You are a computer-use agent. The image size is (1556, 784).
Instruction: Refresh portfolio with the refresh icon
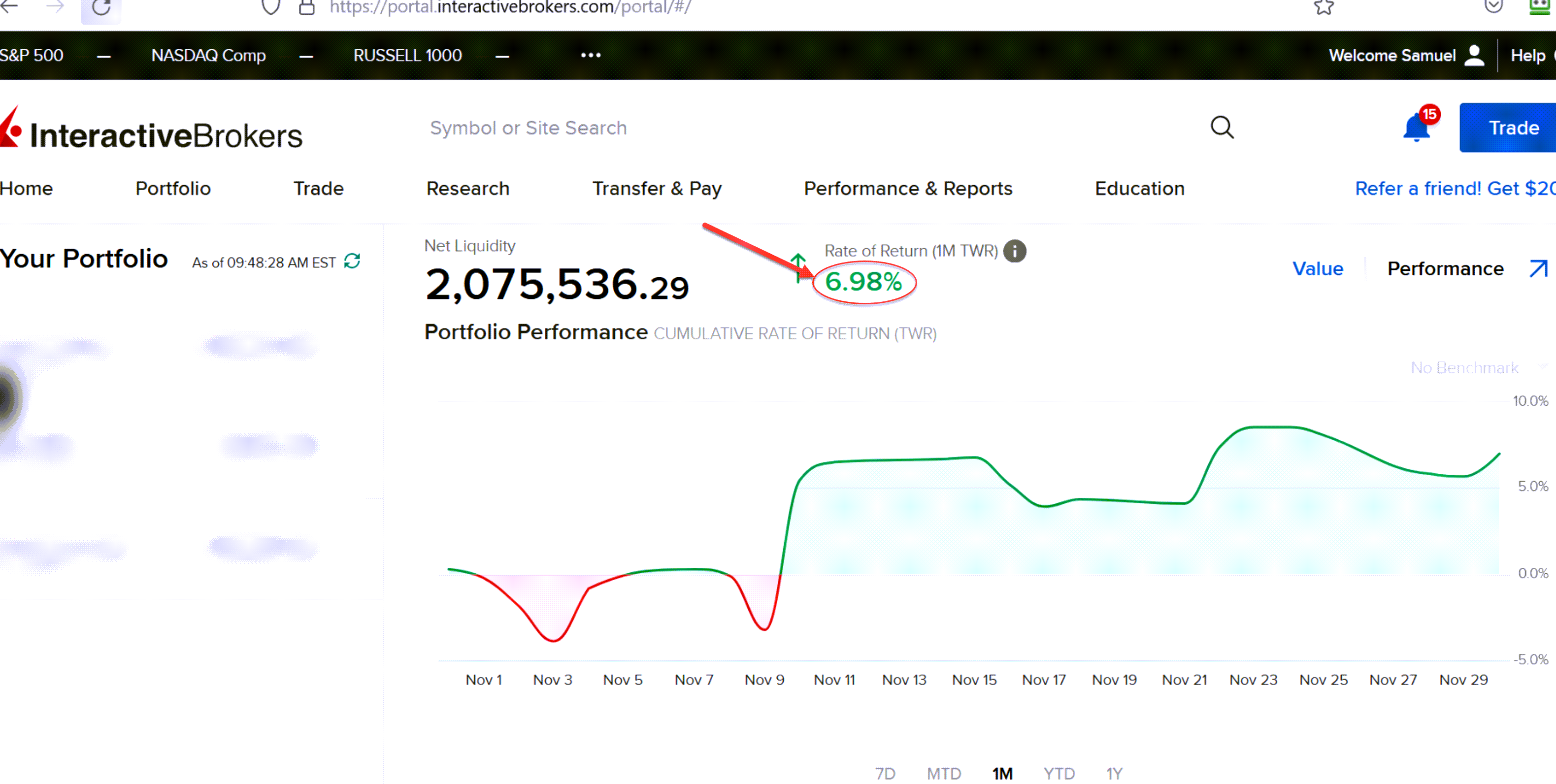352,261
